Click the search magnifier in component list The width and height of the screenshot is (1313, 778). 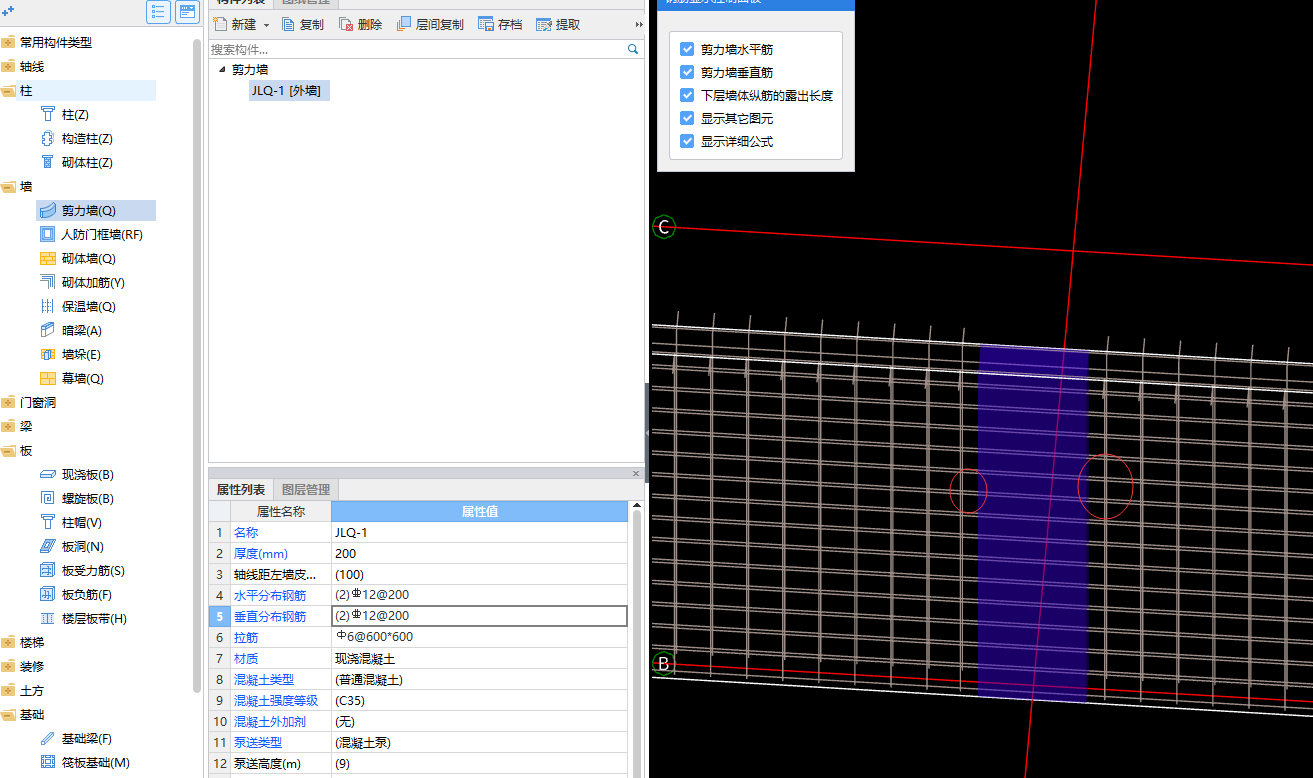point(633,48)
